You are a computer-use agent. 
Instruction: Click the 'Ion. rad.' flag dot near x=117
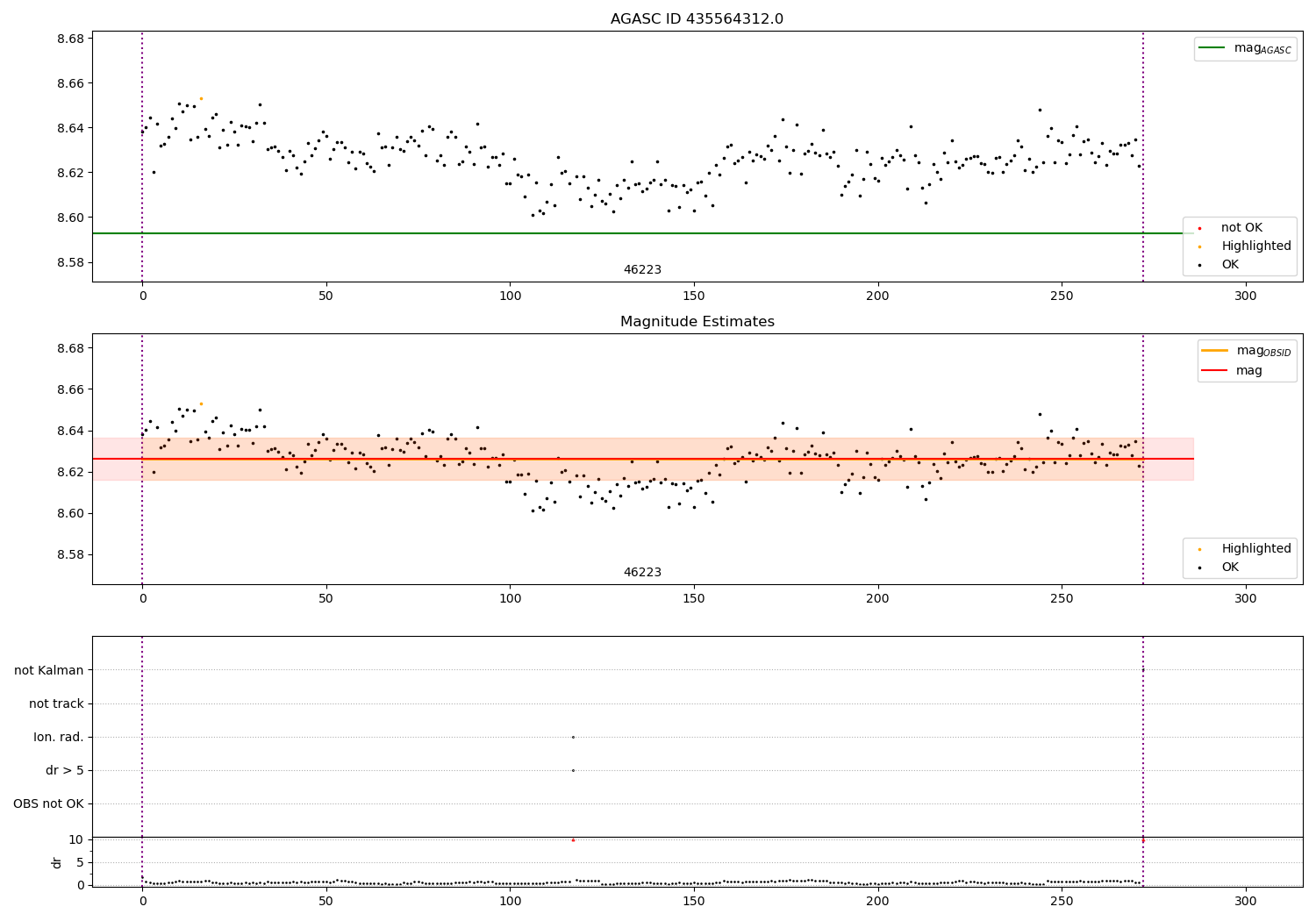tap(573, 737)
